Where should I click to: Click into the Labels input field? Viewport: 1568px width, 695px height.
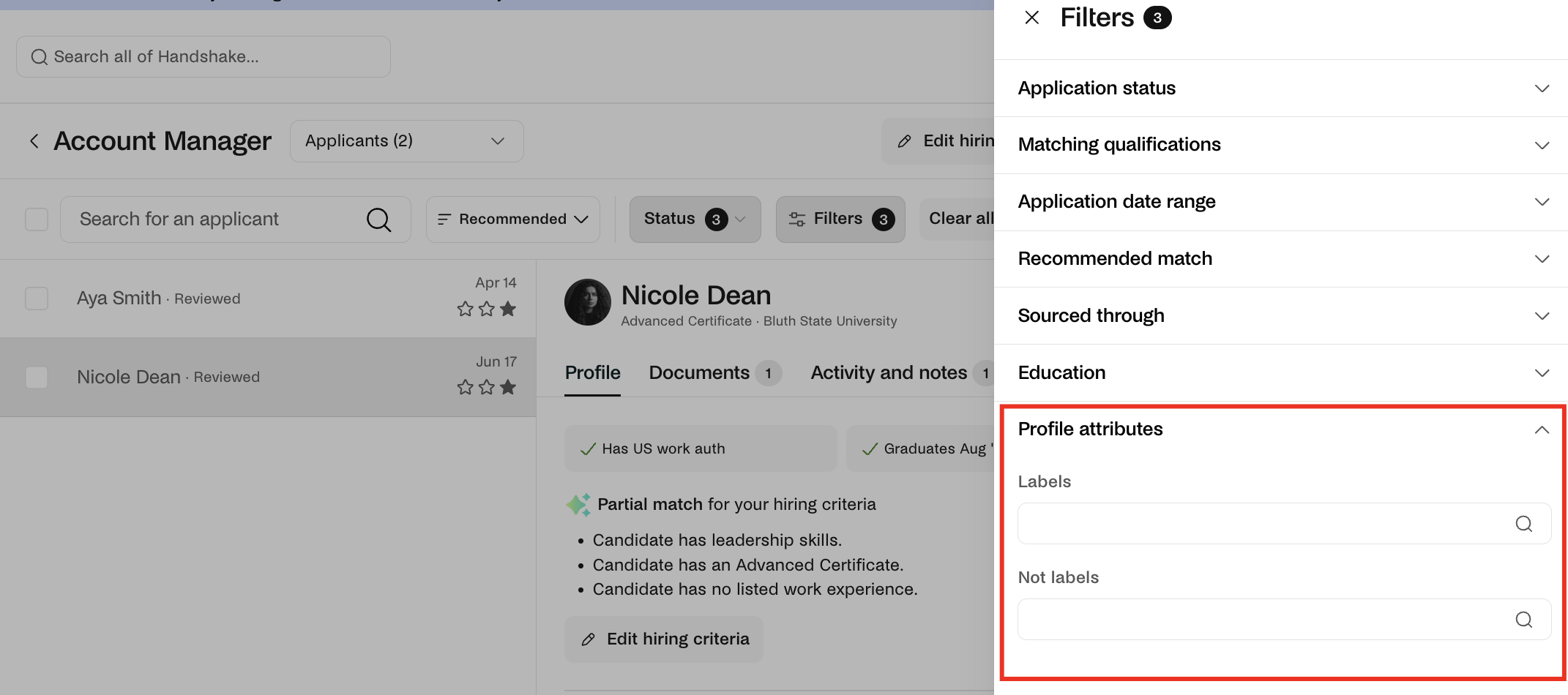tap(1285, 524)
